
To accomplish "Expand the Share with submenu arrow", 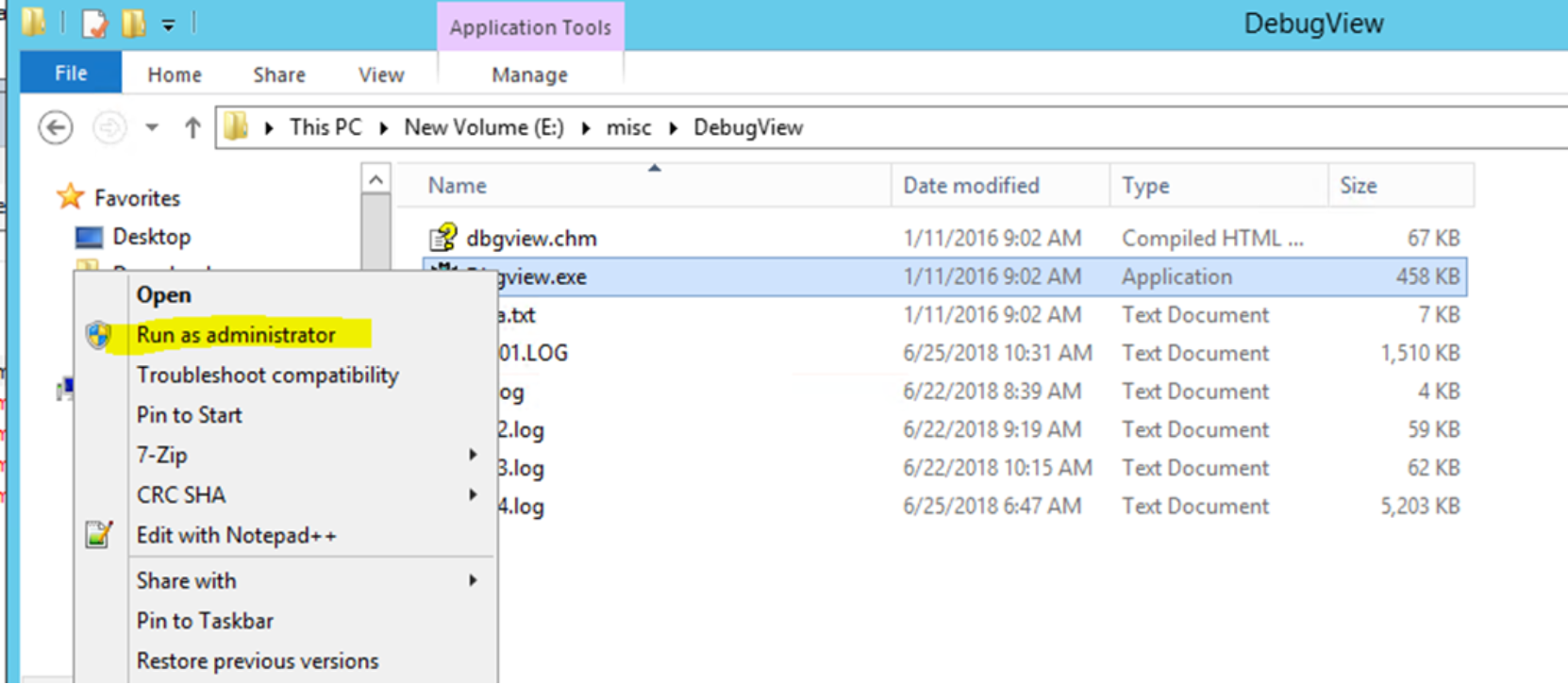I will click(x=473, y=580).
